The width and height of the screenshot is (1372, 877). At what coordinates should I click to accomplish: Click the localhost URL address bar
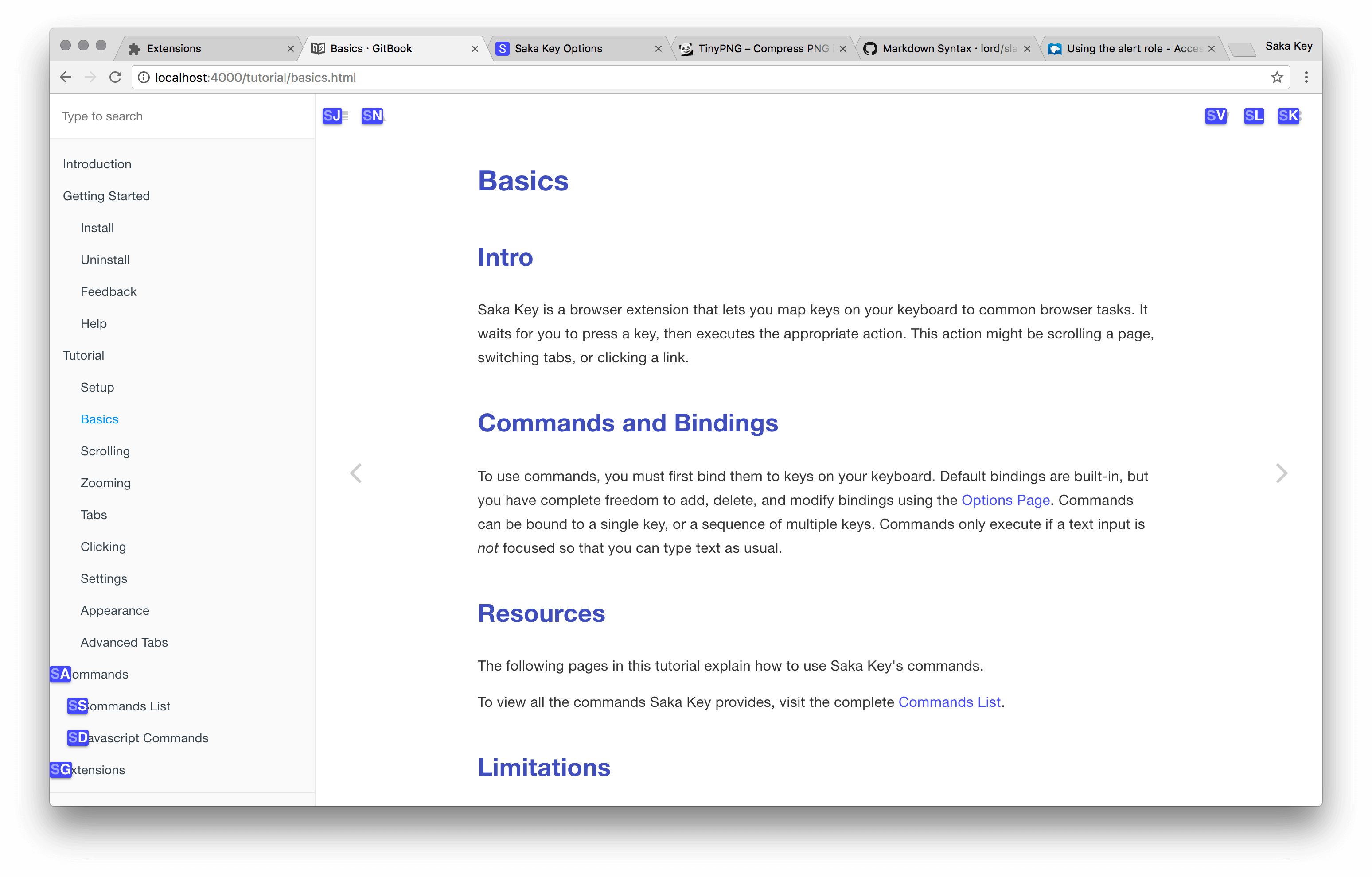click(684, 78)
